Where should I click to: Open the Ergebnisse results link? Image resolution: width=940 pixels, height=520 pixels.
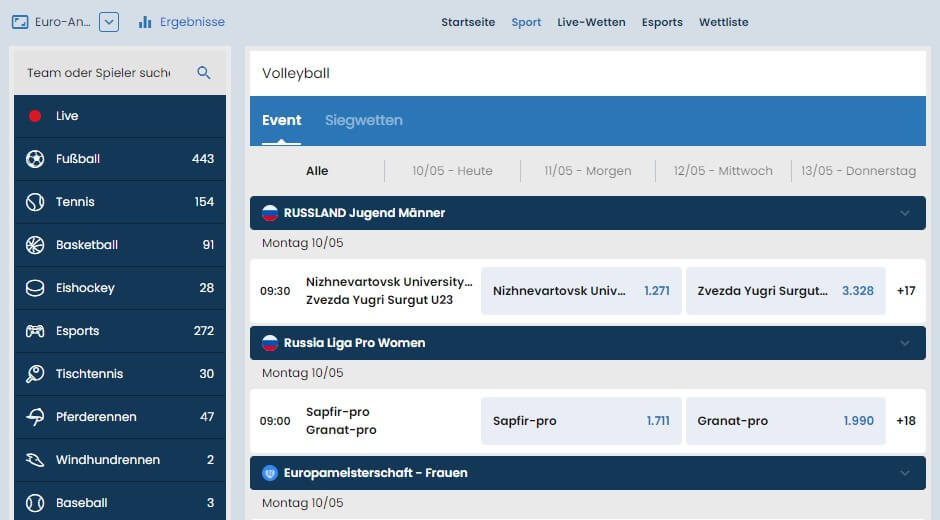[x=192, y=22]
